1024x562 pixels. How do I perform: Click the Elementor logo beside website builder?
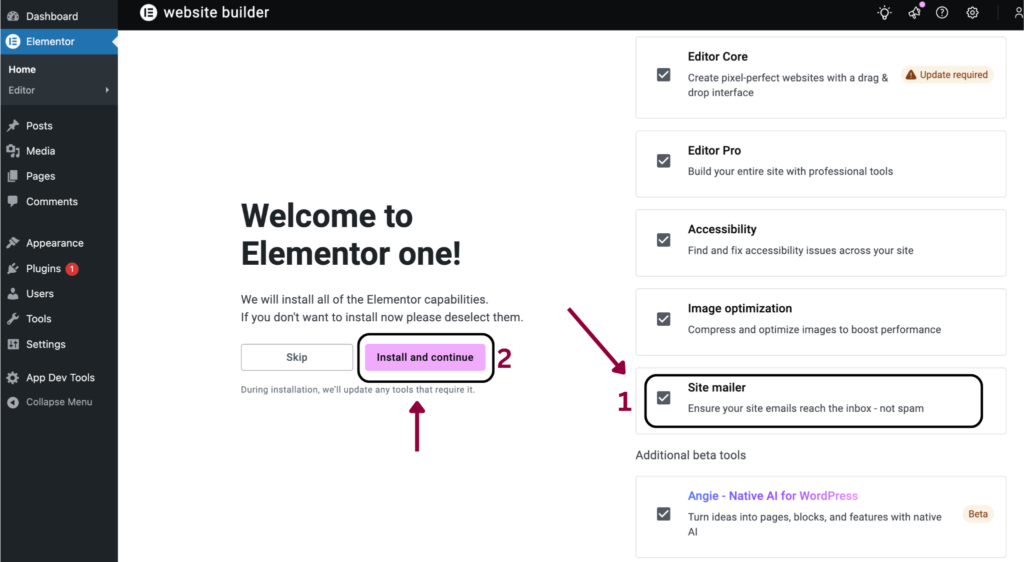point(149,13)
